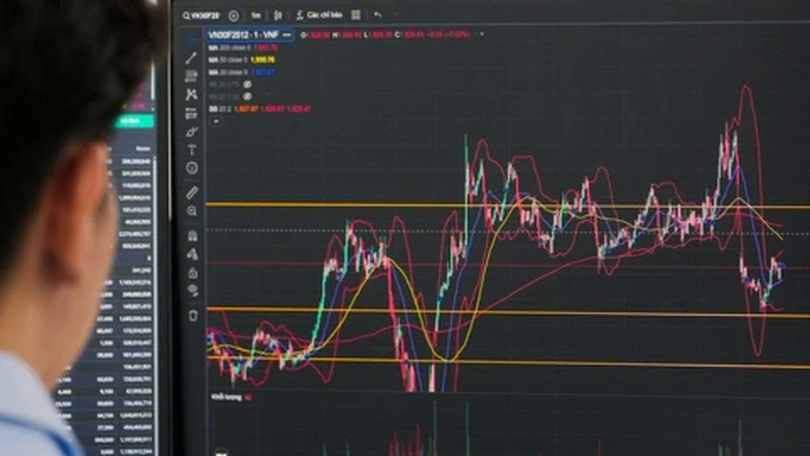Select the upper orange horizontal line on chart
The image size is (810, 456).
pyautogui.click(x=508, y=206)
